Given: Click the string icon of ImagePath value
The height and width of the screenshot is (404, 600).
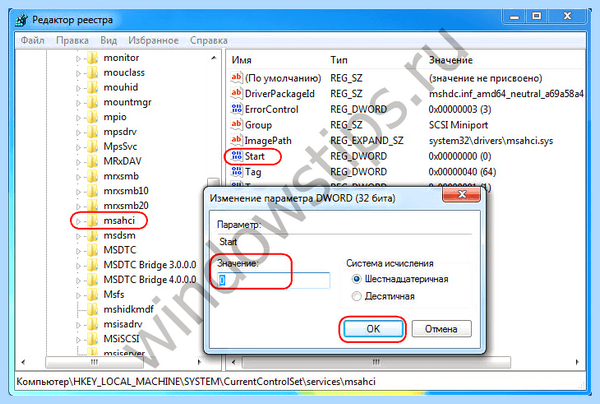Looking at the screenshot, I should [x=236, y=140].
